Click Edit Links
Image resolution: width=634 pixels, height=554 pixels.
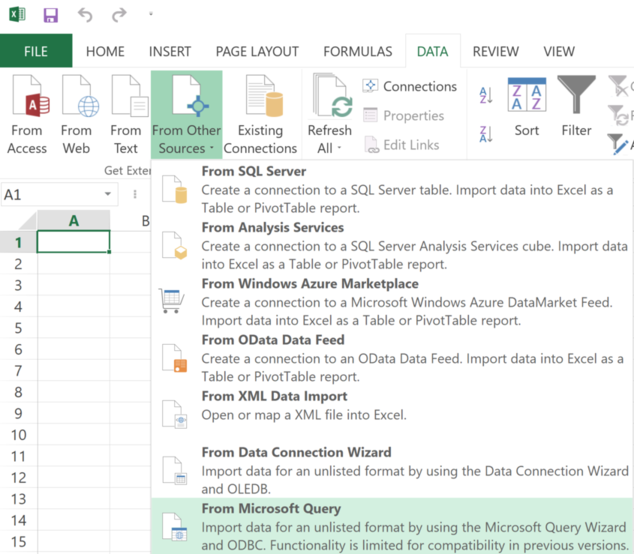coord(401,145)
